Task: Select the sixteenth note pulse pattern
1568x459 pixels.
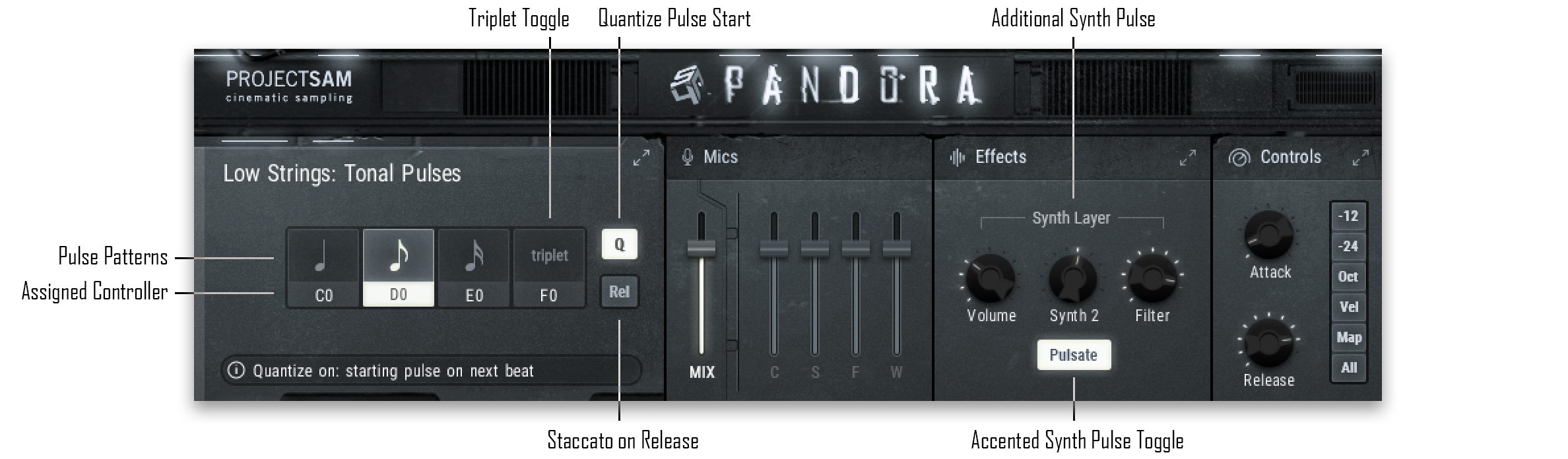Action: coord(474,256)
